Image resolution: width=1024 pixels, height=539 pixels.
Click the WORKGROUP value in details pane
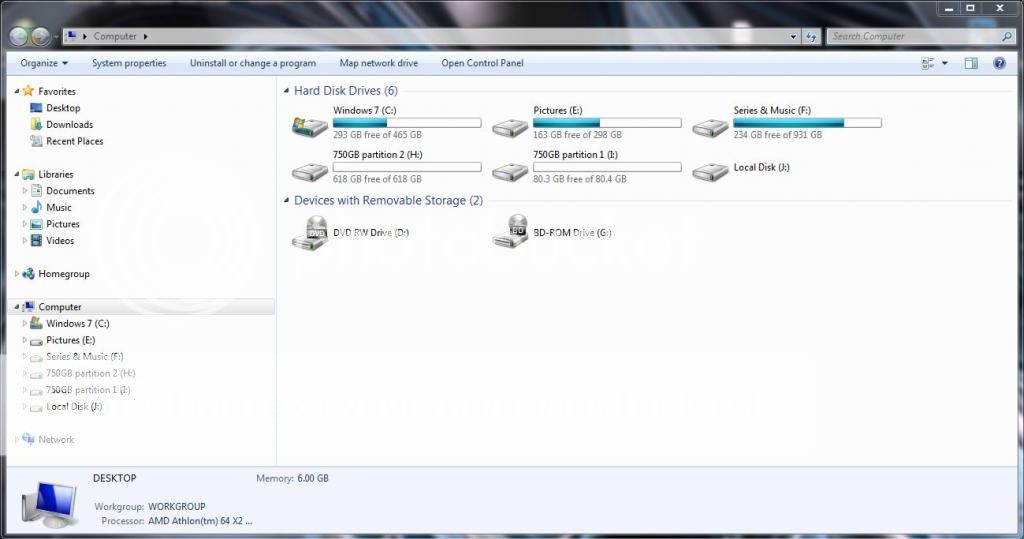176,506
